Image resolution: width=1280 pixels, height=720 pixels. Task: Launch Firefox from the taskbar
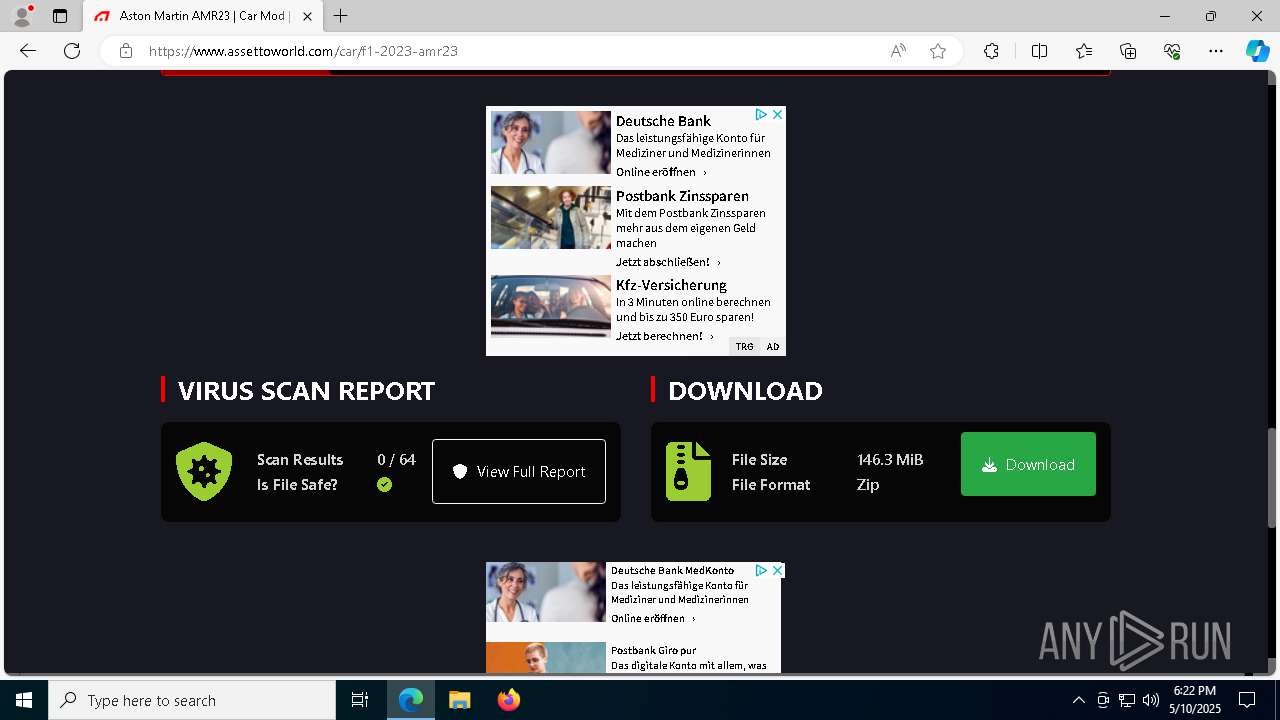pos(508,700)
